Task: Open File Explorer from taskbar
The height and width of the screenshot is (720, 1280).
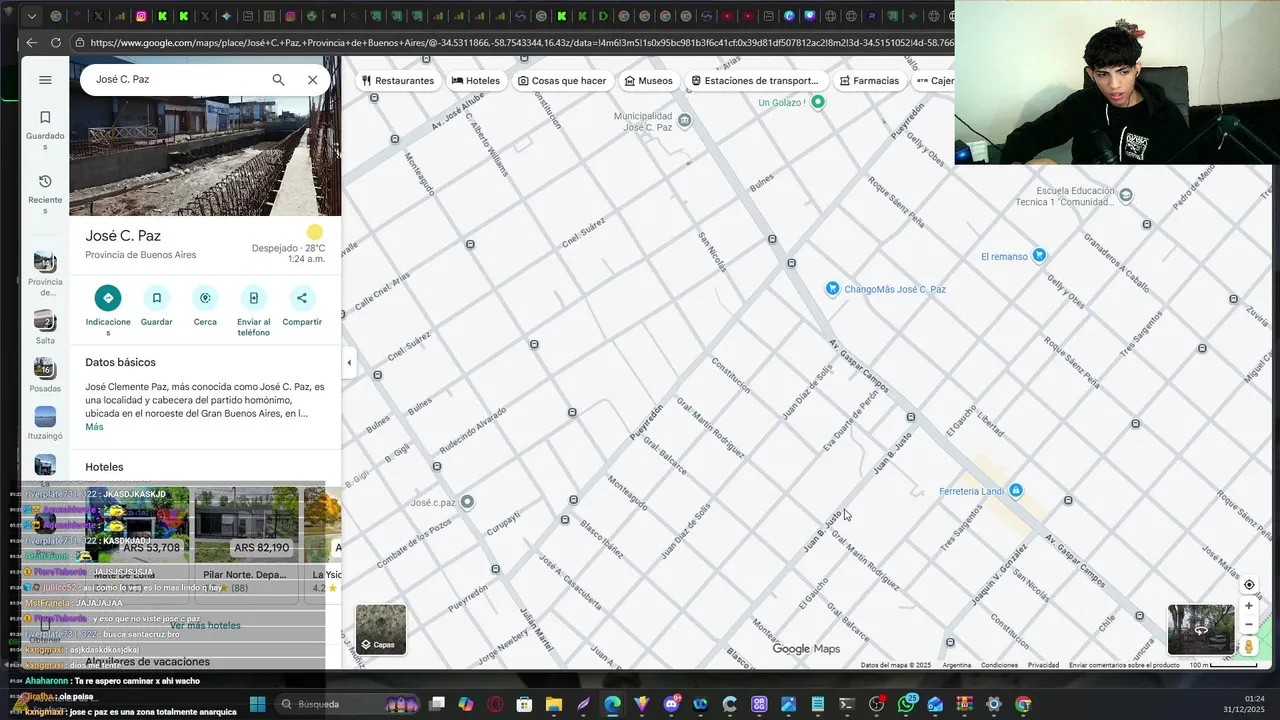Action: pyautogui.click(x=554, y=704)
